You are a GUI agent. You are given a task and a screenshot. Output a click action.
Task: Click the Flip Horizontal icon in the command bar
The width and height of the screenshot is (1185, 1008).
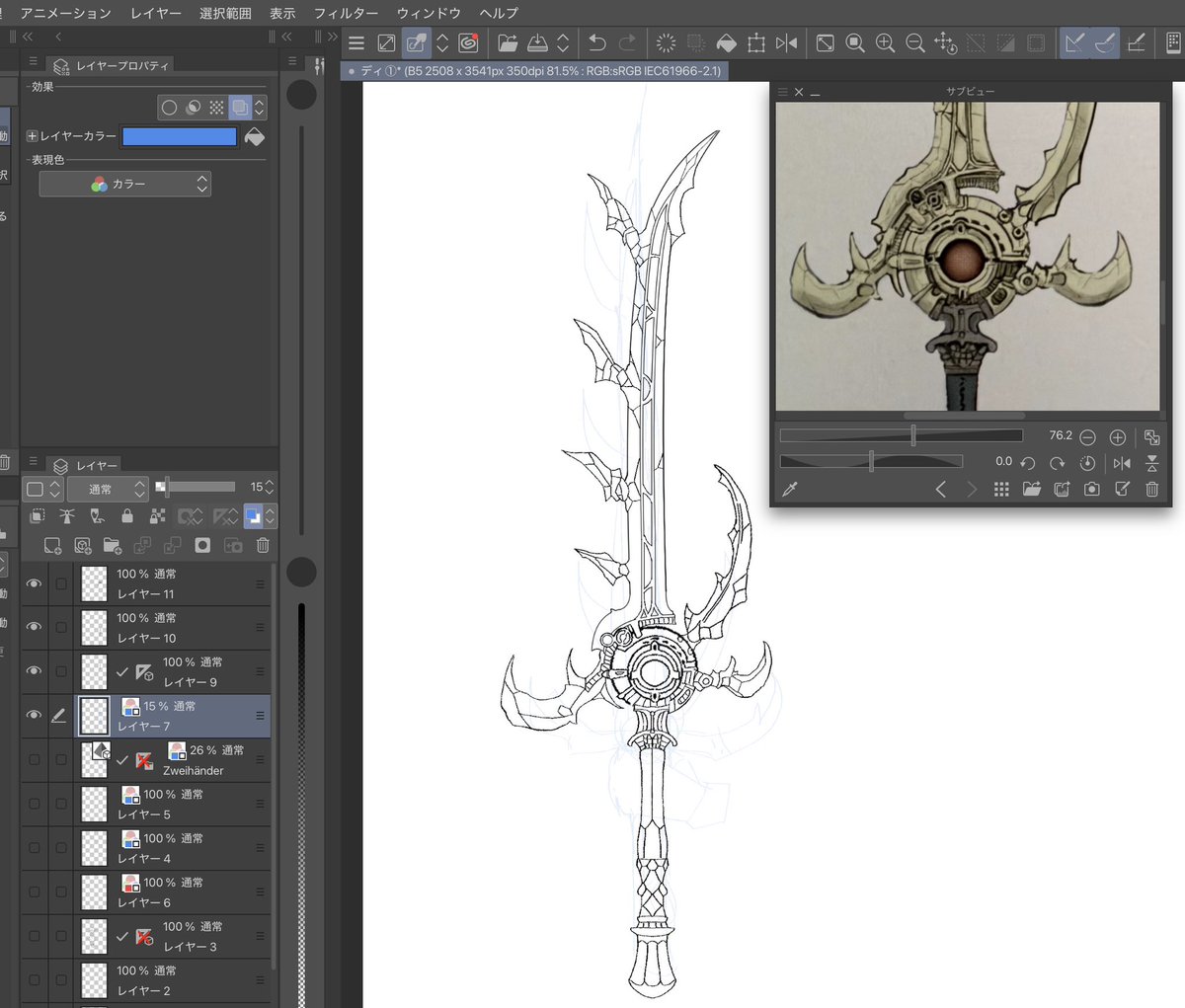coord(786,42)
